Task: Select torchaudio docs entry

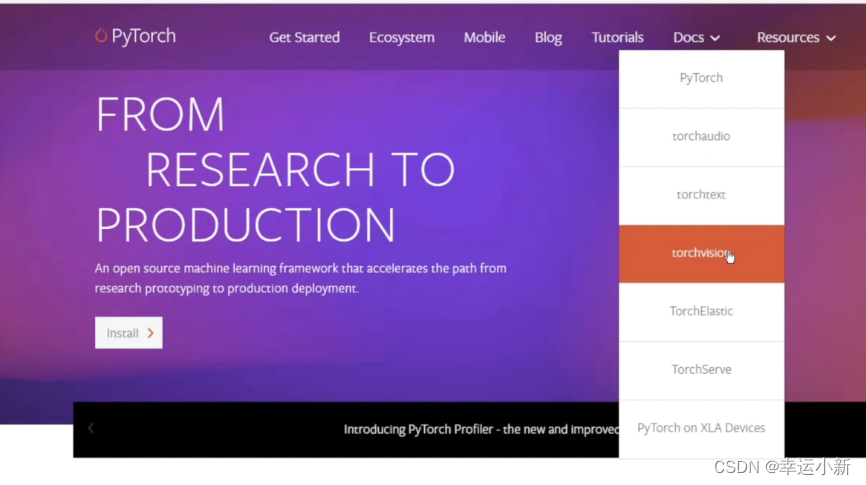Action: pos(701,138)
